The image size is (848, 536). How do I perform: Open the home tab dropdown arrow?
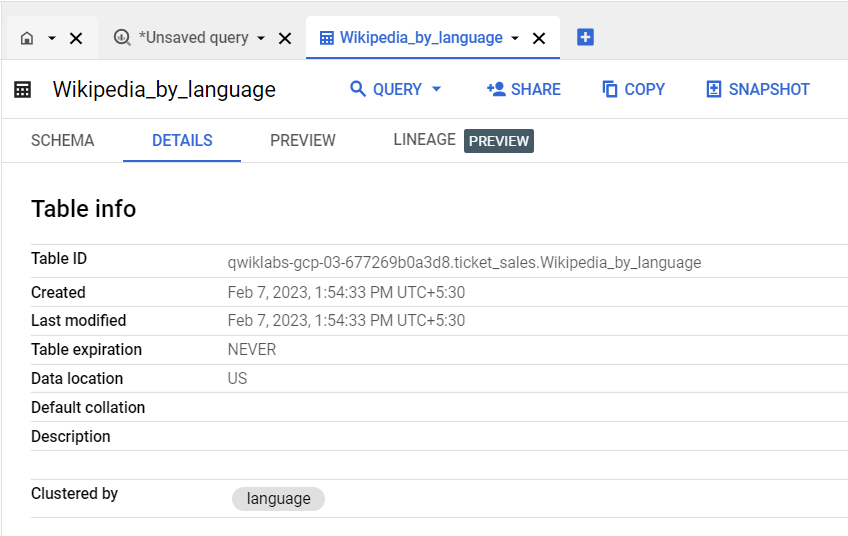pos(52,38)
